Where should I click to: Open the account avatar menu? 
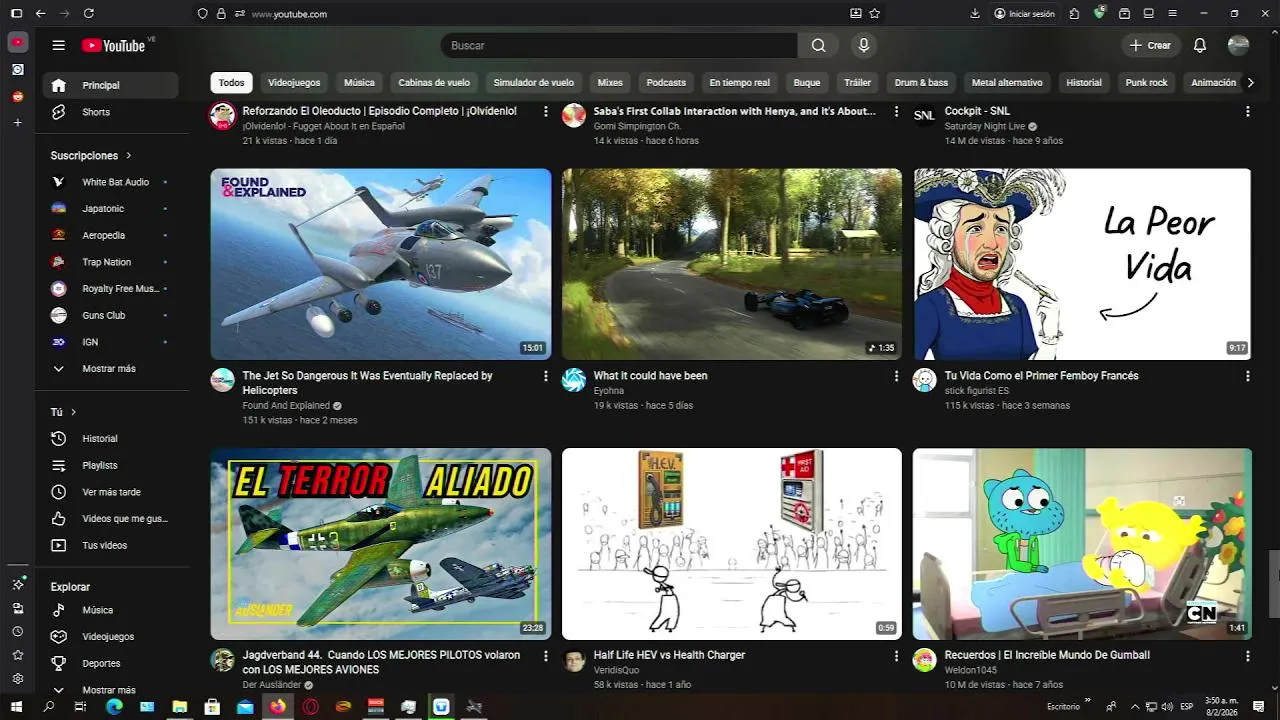pyautogui.click(x=1238, y=45)
